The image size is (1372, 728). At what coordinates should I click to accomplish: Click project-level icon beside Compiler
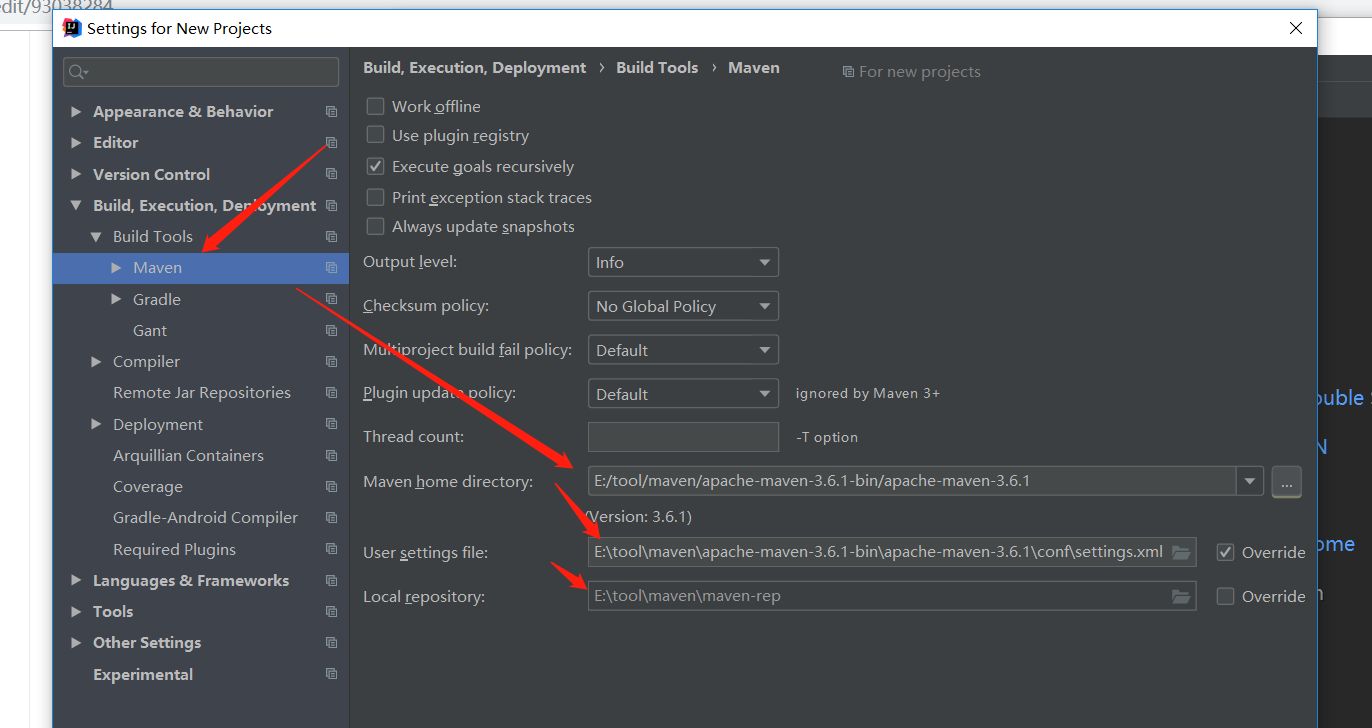(x=331, y=361)
